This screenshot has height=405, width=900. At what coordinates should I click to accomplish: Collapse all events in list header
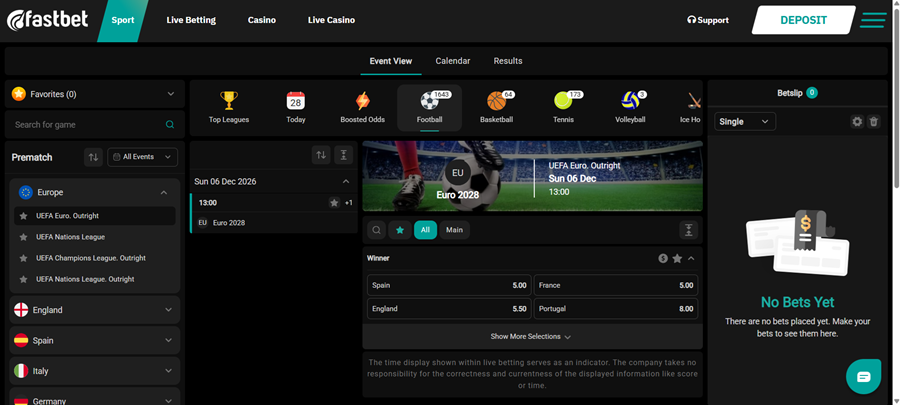[343, 154]
